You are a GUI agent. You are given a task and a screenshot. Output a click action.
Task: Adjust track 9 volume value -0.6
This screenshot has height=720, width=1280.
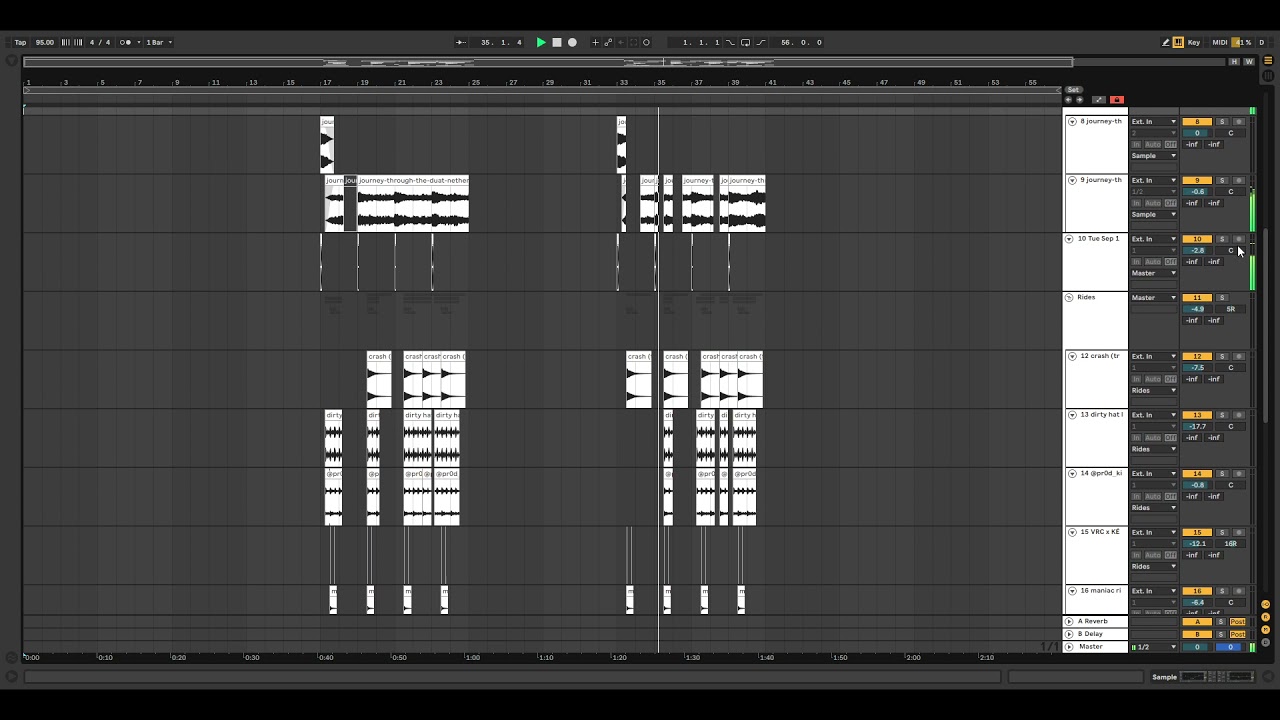coord(1197,192)
